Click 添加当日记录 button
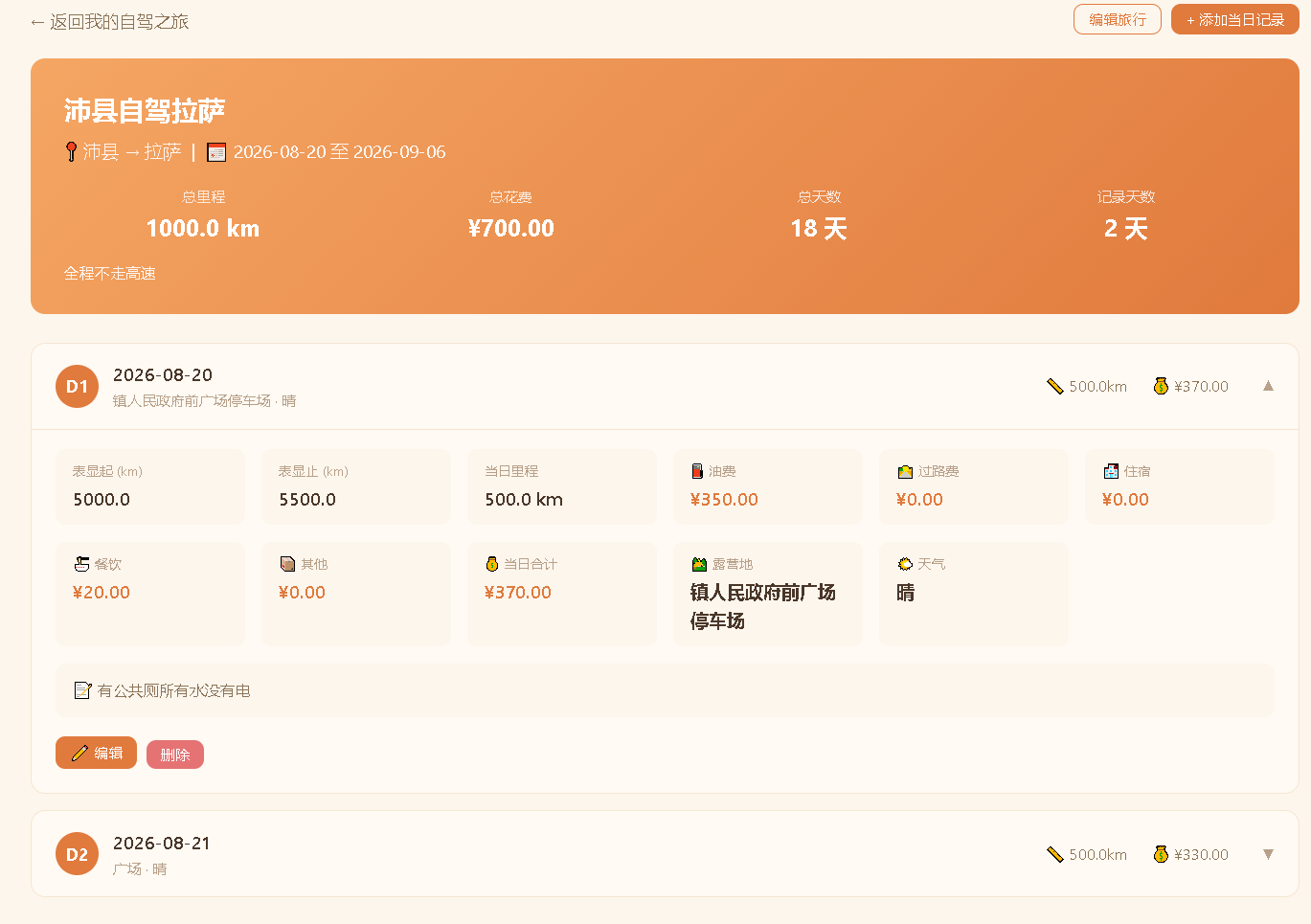This screenshot has width=1311, height=924. click(1235, 19)
